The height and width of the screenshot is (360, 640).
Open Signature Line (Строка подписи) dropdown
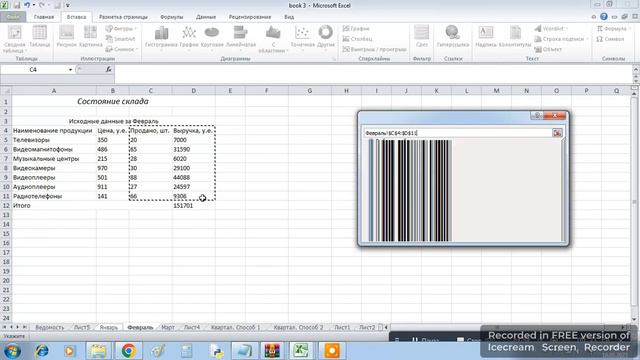pyautogui.click(x=561, y=39)
